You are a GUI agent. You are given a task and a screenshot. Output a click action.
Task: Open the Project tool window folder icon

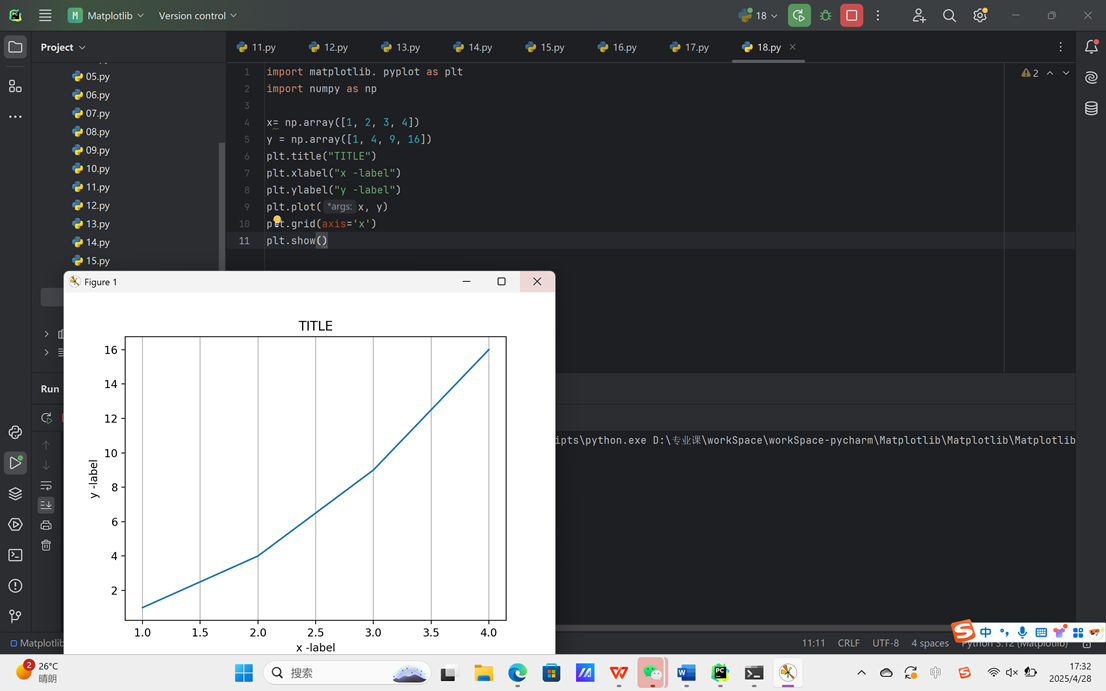pos(15,47)
